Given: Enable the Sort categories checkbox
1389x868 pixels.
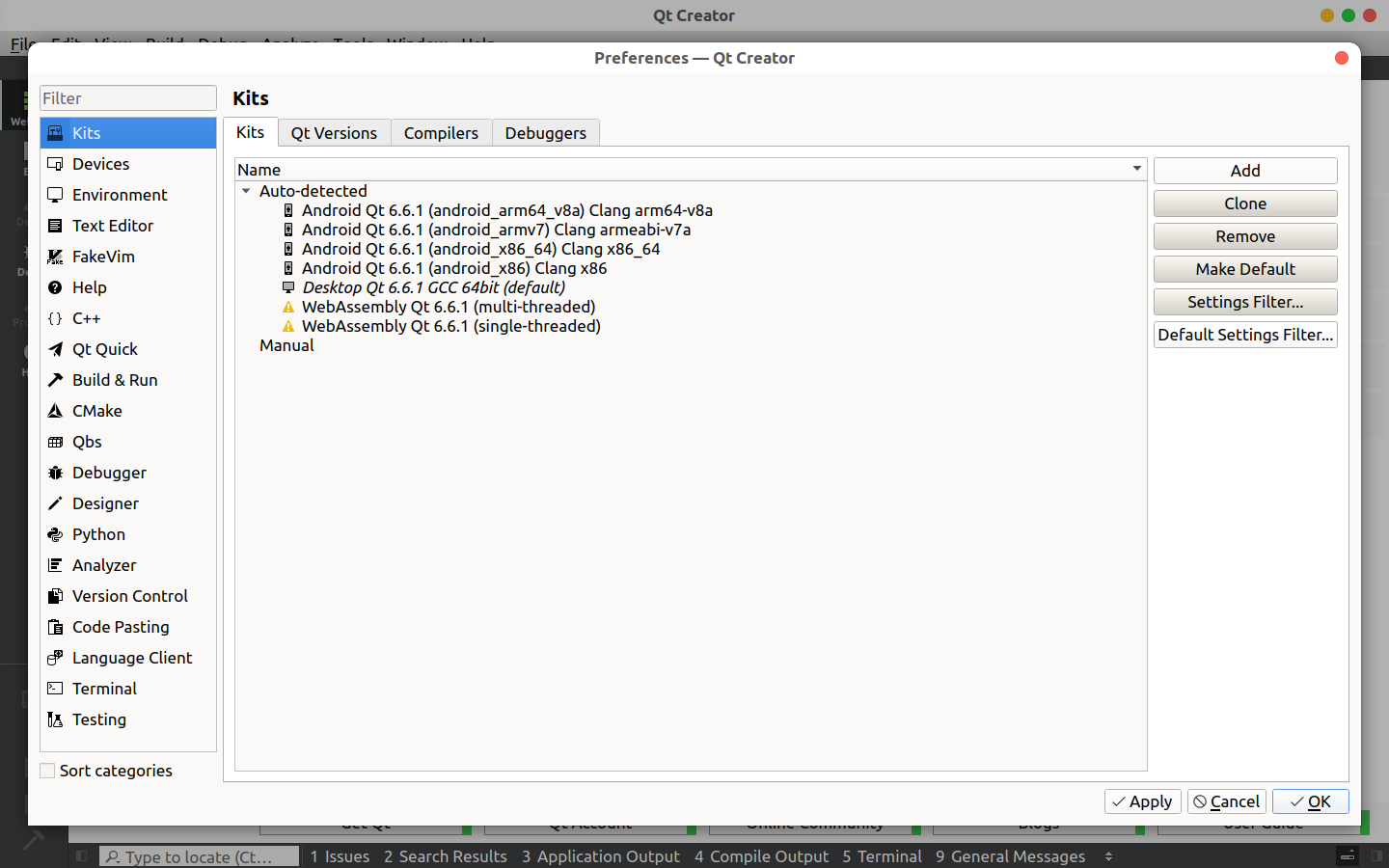Looking at the screenshot, I should coord(47,771).
